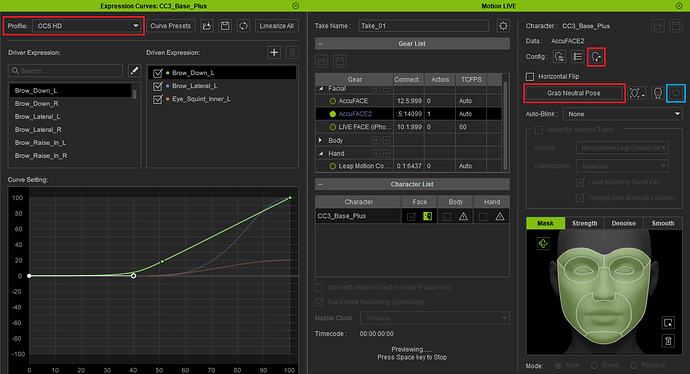690x374 pixels.
Task: Uncheck driven Eye_Squint_Inner_L checkbox
Action: click(158, 99)
